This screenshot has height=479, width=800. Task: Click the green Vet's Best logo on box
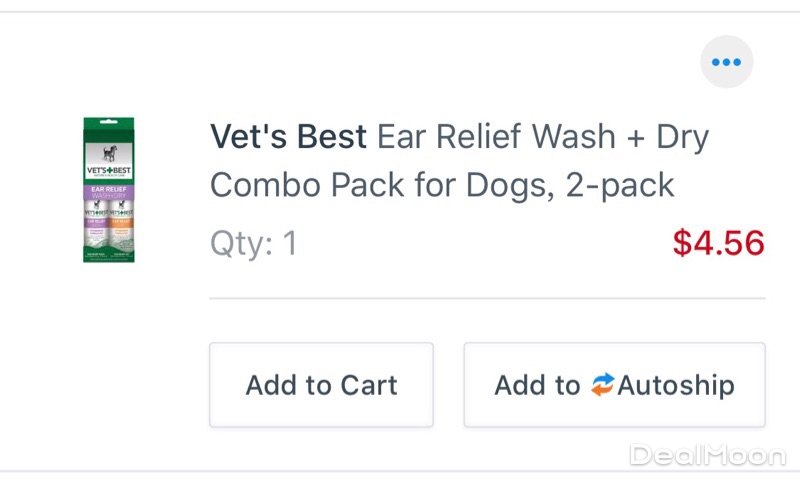coord(110,171)
